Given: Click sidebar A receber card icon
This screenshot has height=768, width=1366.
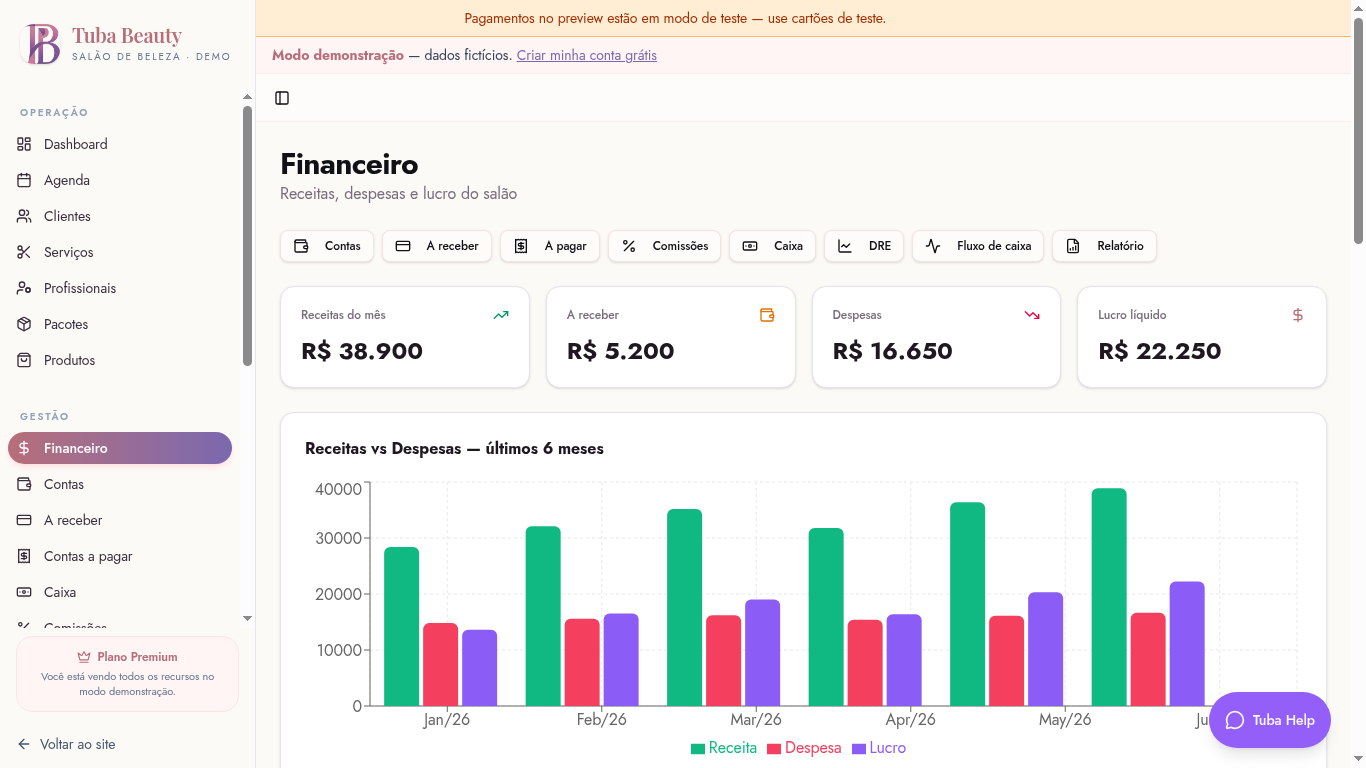Looking at the screenshot, I should [24, 520].
